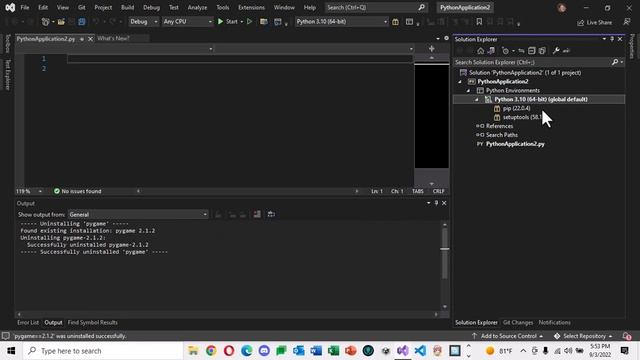
Task: Close the PythonApplication2.py editor tab
Action: (90, 39)
